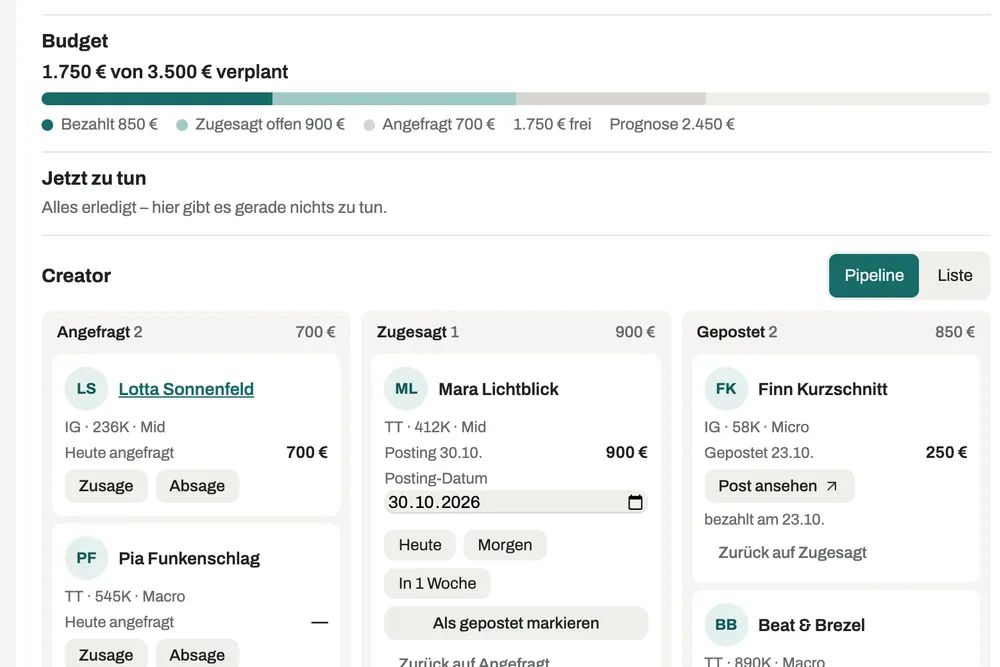Click Finn Kurzschnitt's name
Viewport: 1000px width, 667px height.
(822, 389)
